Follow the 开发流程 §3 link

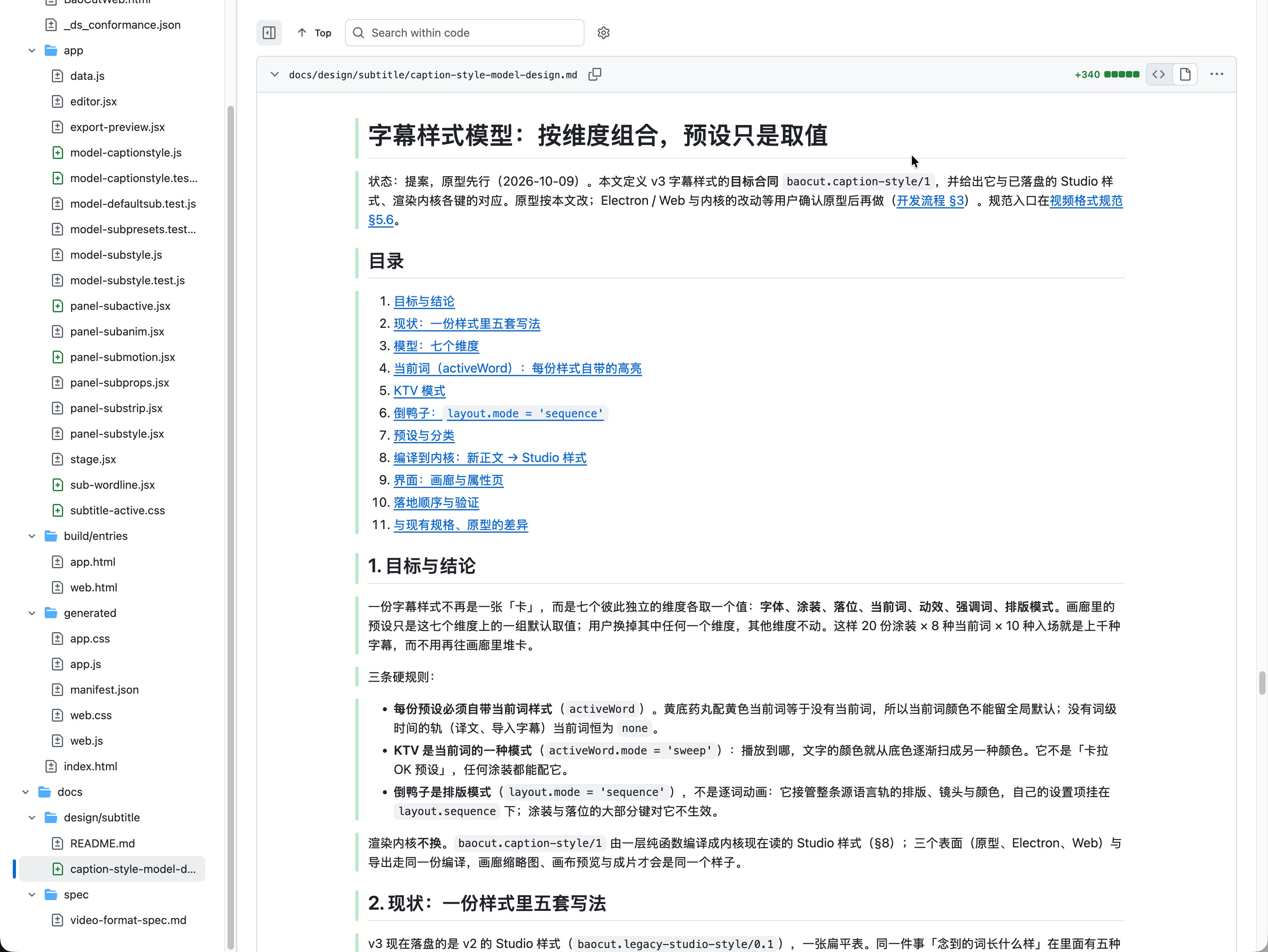click(x=930, y=201)
